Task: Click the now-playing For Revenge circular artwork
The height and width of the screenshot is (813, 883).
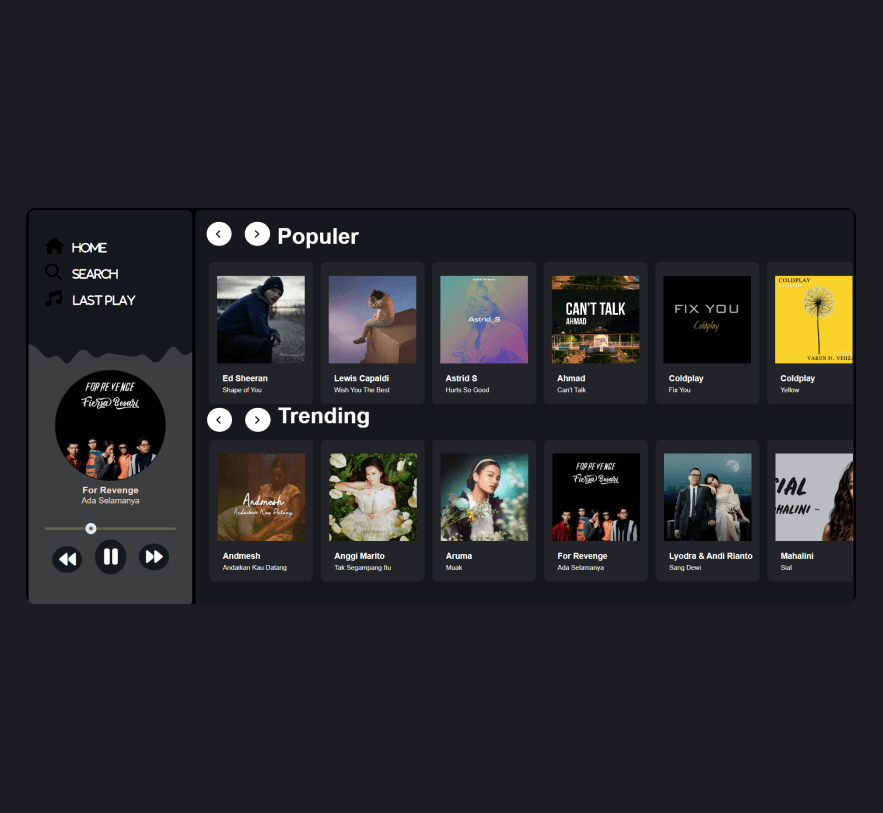Action: [x=110, y=427]
